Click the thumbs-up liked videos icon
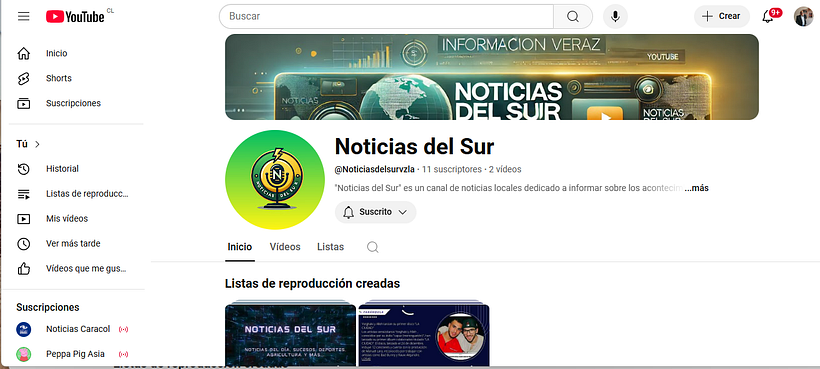The width and height of the screenshot is (820, 369). pyautogui.click(x=24, y=269)
